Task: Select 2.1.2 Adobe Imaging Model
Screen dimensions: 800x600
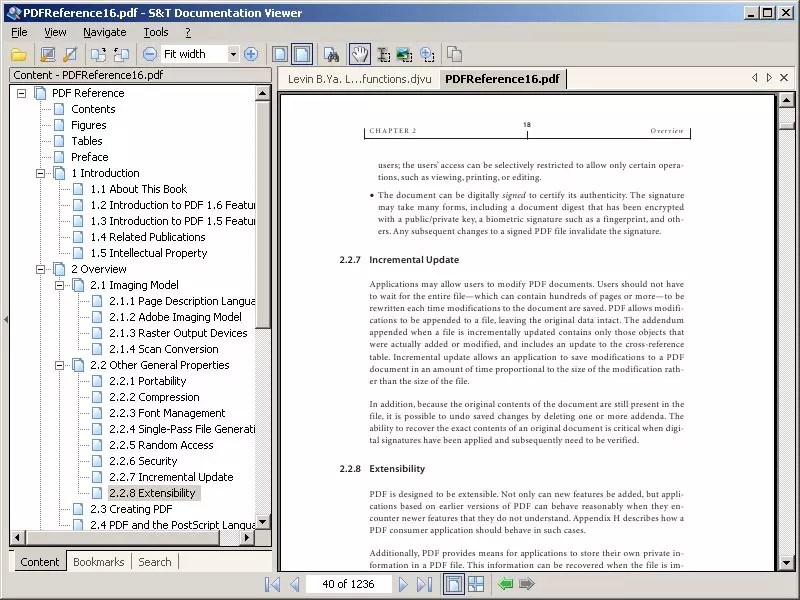Action: [x=176, y=317]
